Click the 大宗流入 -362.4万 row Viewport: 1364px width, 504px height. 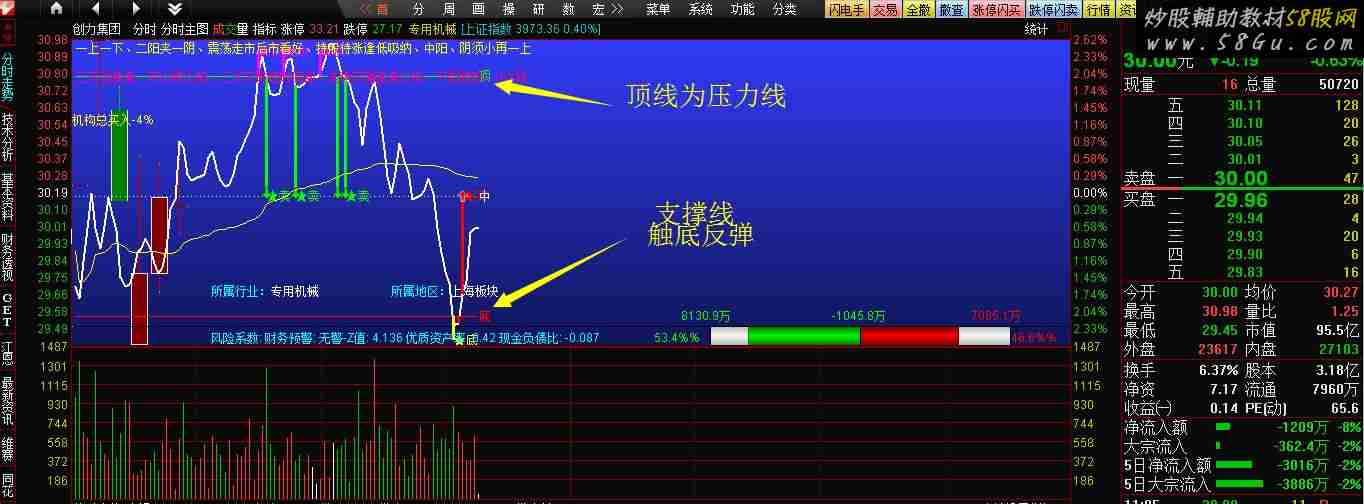point(1241,446)
